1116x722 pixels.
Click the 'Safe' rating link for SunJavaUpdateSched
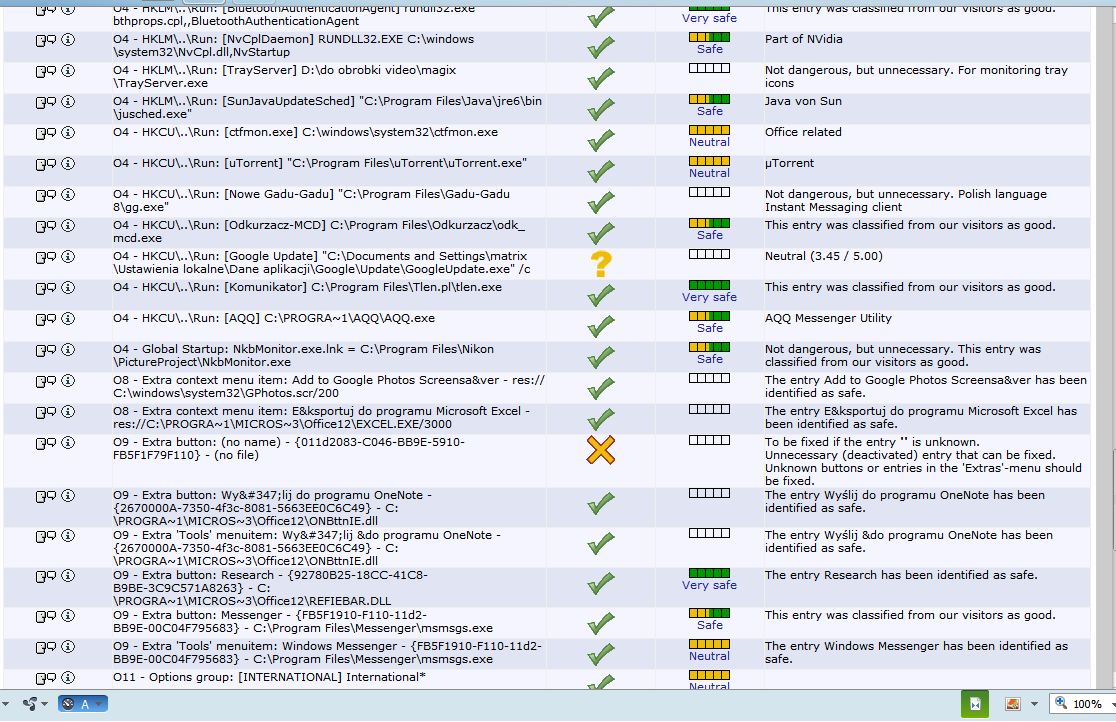click(710, 111)
